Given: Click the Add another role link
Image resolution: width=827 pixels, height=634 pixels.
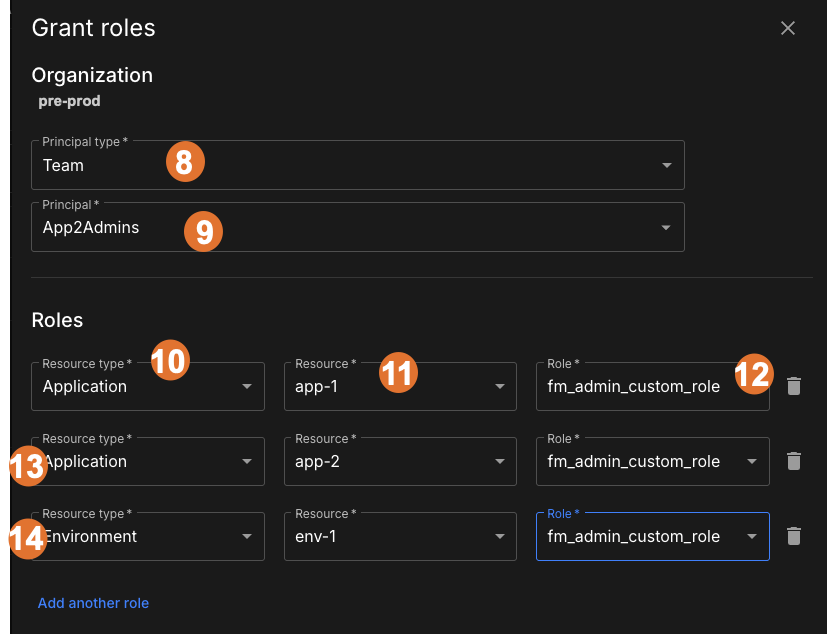Looking at the screenshot, I should click(93, 603).
